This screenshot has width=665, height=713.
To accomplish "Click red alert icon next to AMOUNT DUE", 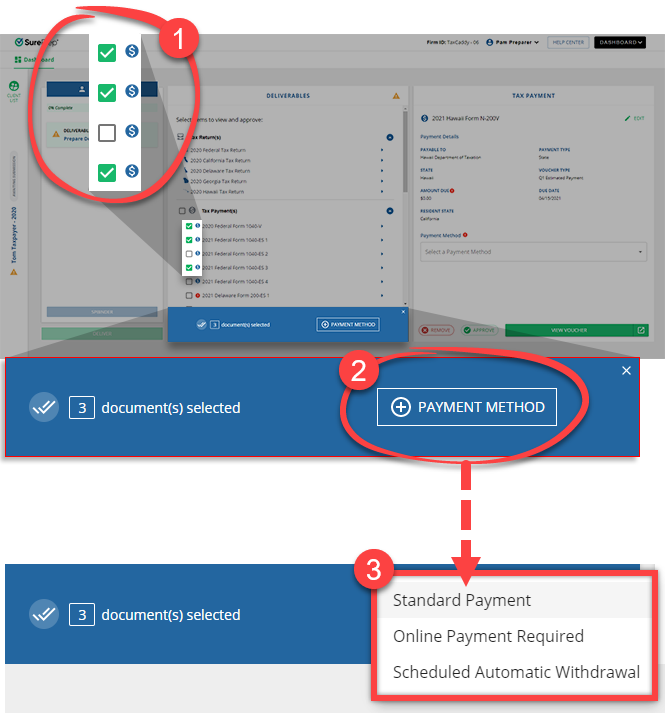I will point(452,191).
